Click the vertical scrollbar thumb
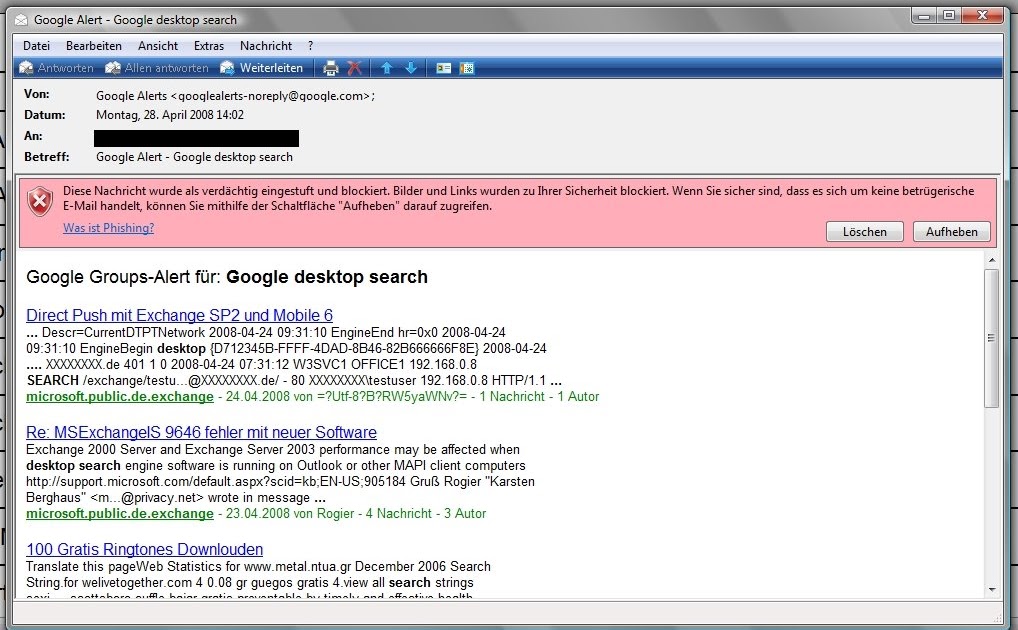Screen dimensions: 1018x630 coord(991,338)
